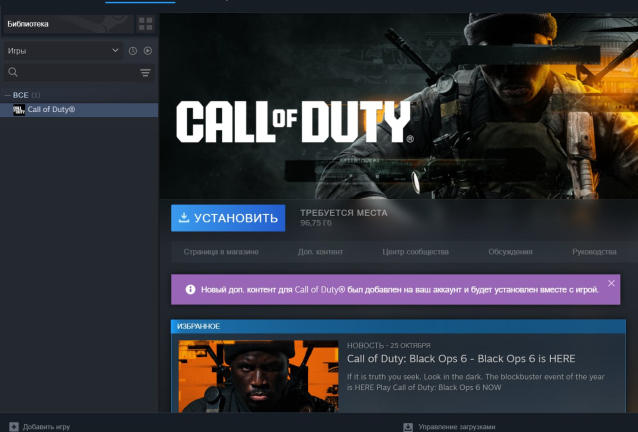The height and width of the screenshot is (432, 638).
Task: Click the Black Ops 6 news thumbnail
Action: pyautogui.click(x=258, y=375)
